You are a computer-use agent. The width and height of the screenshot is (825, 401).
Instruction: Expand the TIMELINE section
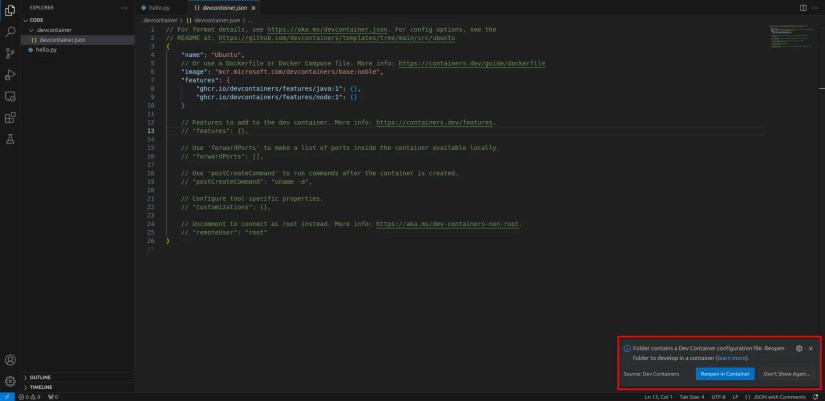(41, 387)
